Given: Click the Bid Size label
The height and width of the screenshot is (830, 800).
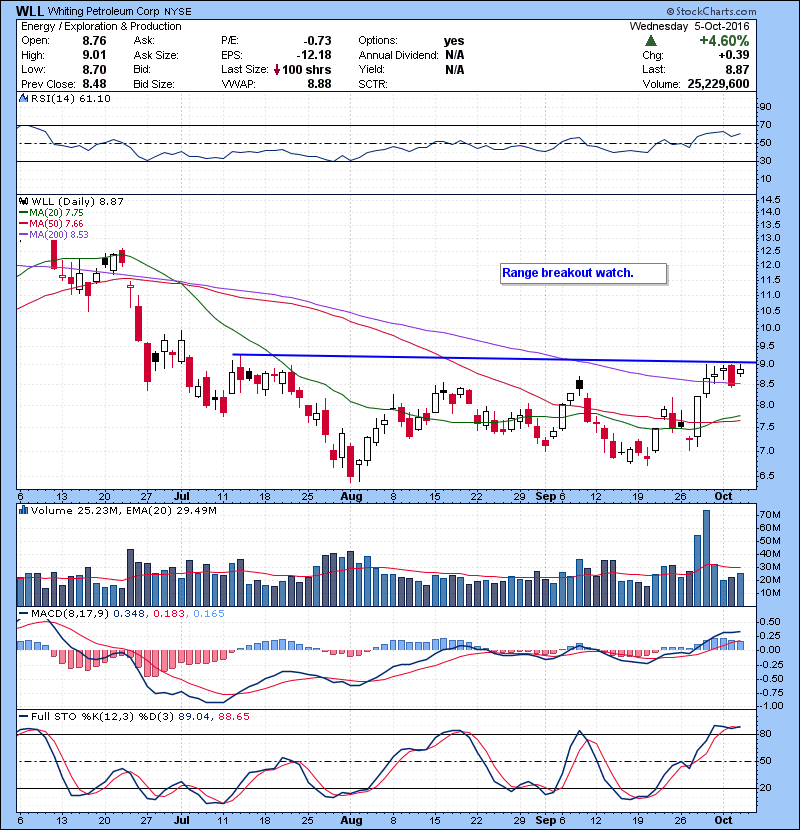Looking at the screenshot, I should pyautogui.click(x=154, y=84).
